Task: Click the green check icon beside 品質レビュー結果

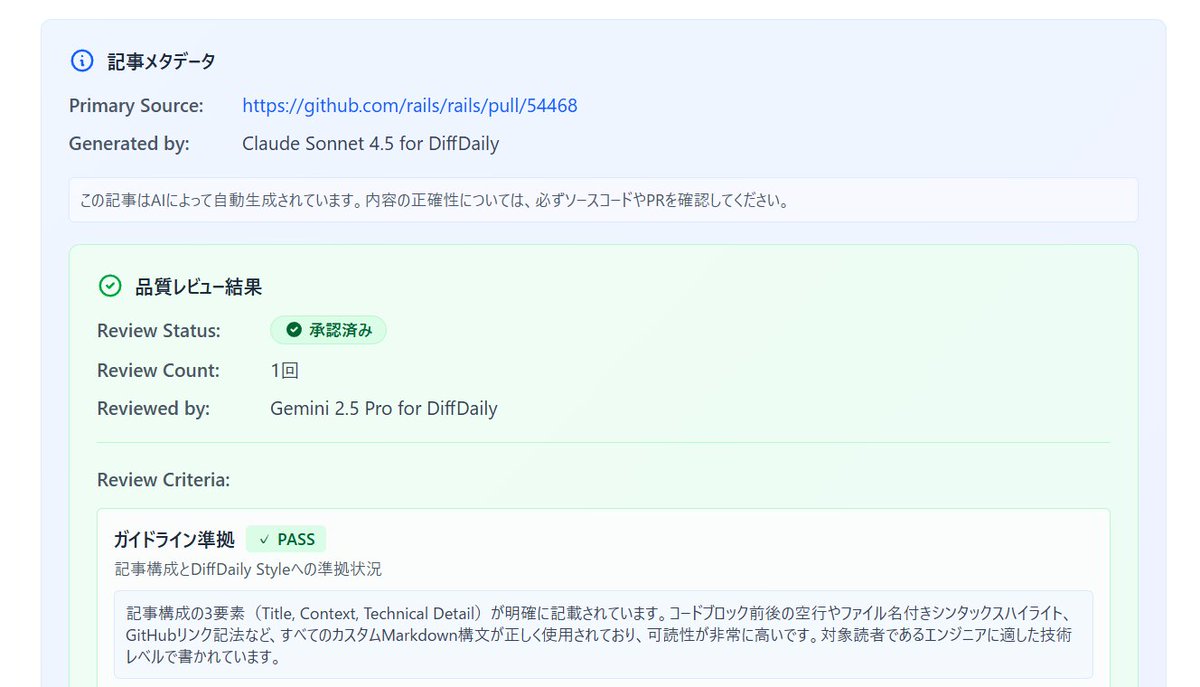Action: click(110, 287)
